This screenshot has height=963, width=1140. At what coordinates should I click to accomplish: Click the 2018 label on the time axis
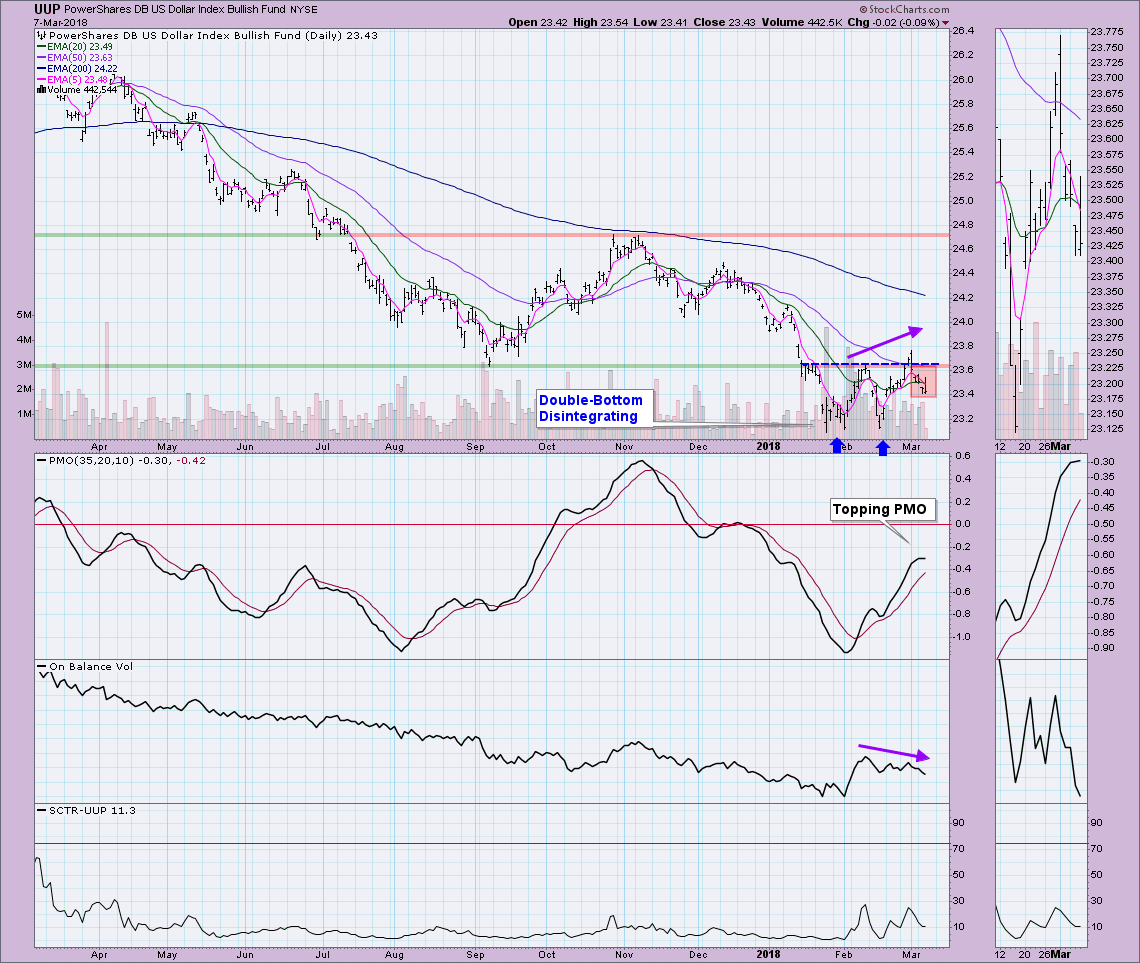coord(769,445)
